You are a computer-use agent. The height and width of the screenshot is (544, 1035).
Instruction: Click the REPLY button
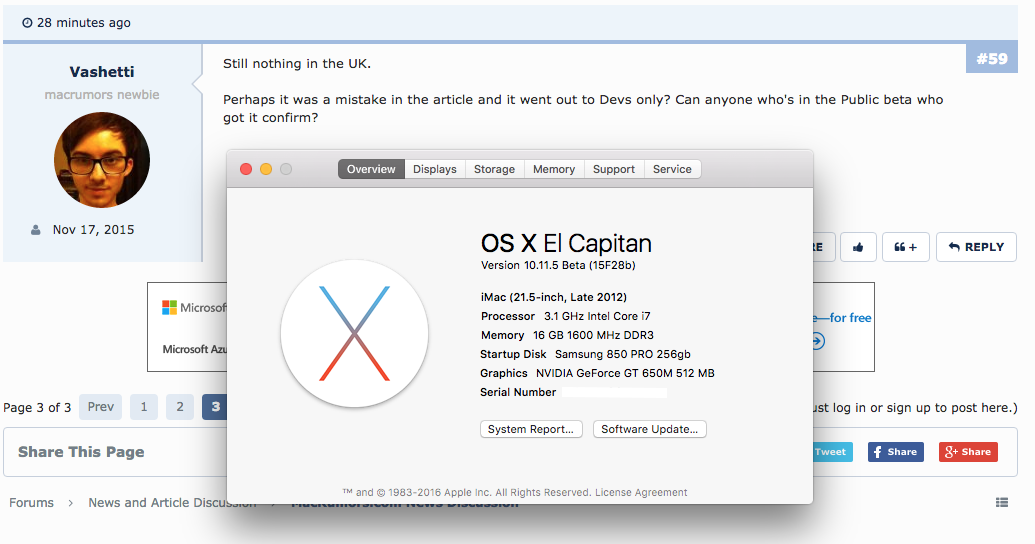(x=976, y=247)
